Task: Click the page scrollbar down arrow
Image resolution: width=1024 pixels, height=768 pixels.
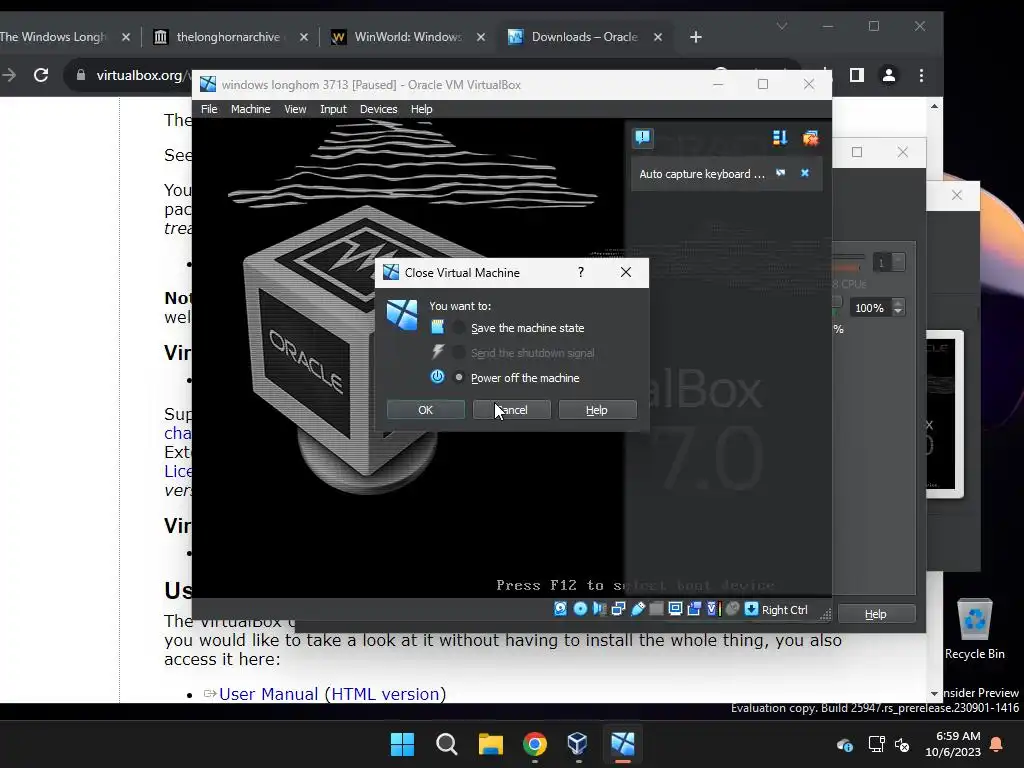Action: [x=934, y=693]
